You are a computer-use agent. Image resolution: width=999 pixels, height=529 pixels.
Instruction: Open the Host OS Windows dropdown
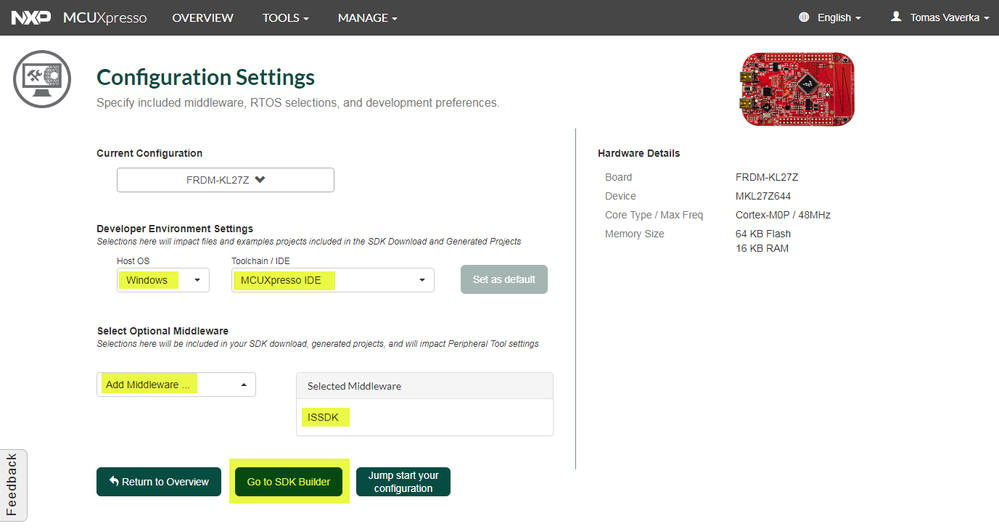coord(163,280)
